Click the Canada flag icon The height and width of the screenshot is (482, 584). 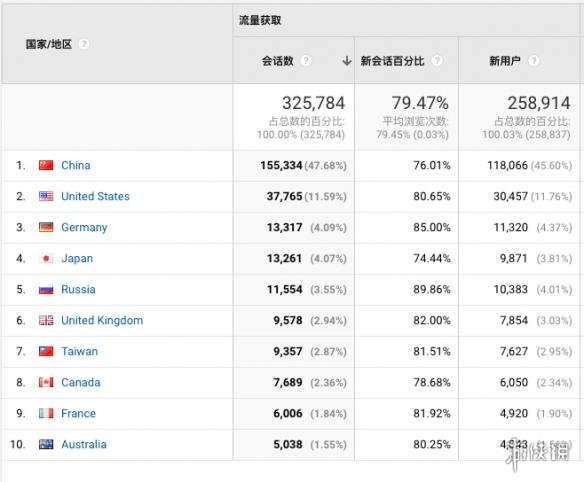(46, 382)
